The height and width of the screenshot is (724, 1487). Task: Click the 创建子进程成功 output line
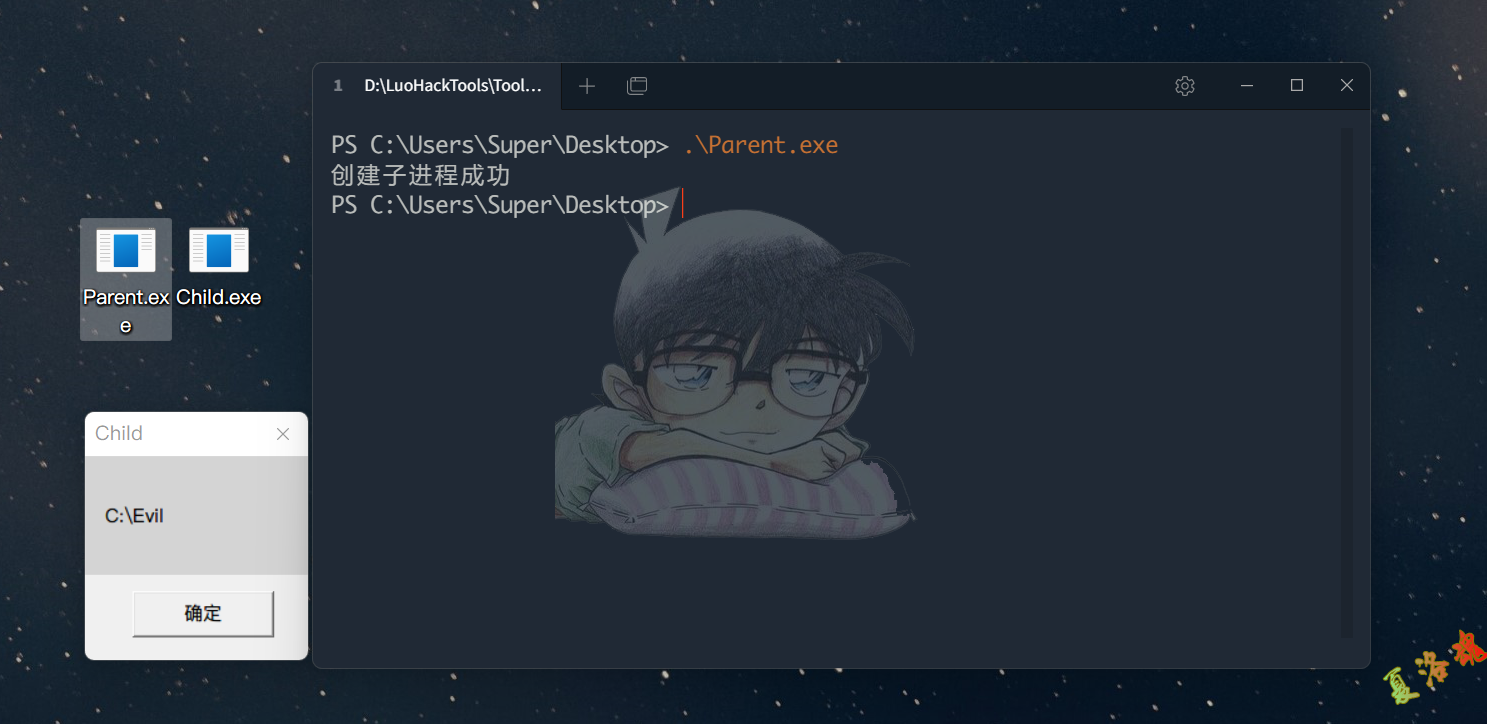pos(421,176)
